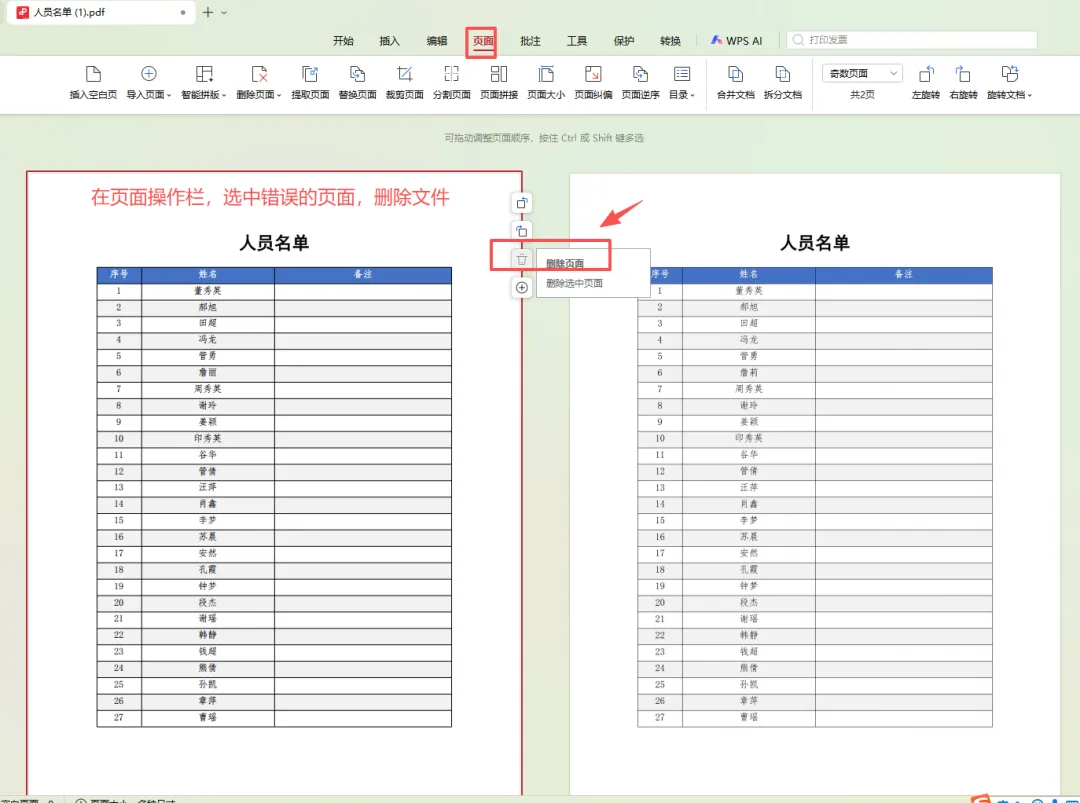Select the first page thumbnail with red border
Screen dimensions: 1080x803
(274, 482)
